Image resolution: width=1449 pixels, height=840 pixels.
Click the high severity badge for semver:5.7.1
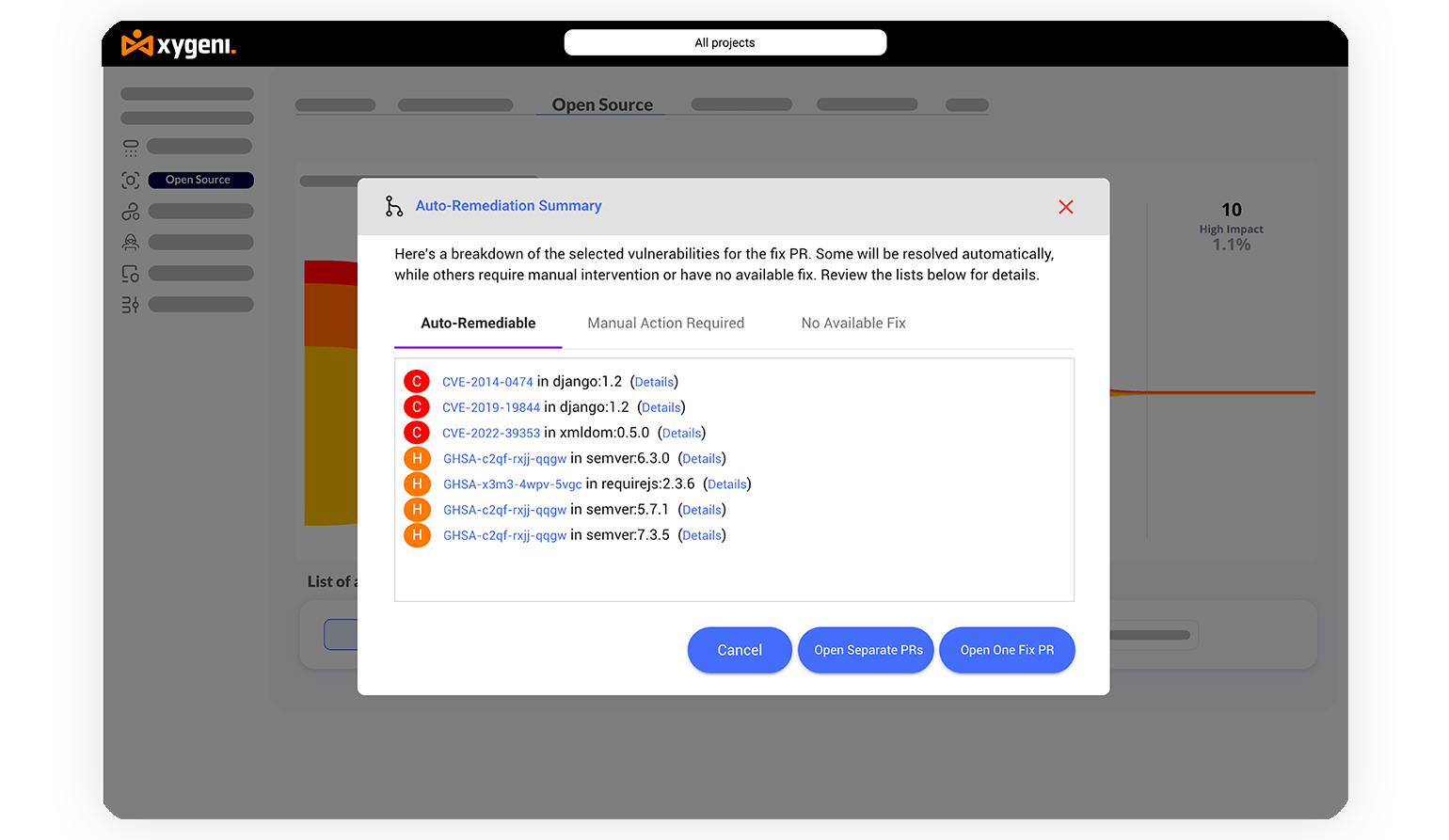pos(417,509)
